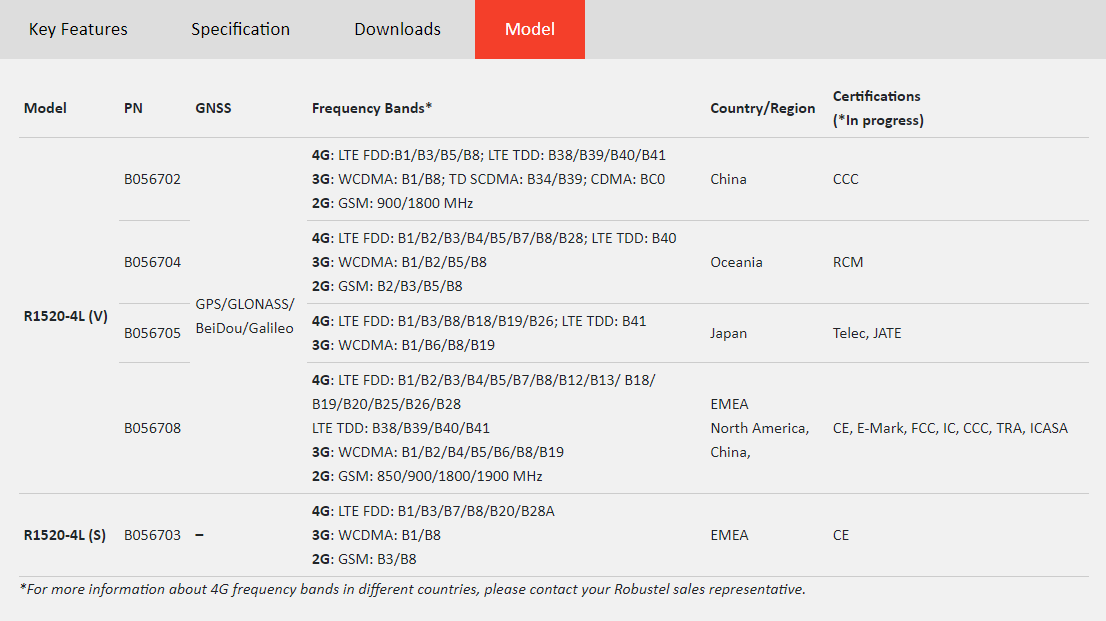Click the R1520-4L (V) model name
The width and height of the screenshot is (1106, 621).
65,316
